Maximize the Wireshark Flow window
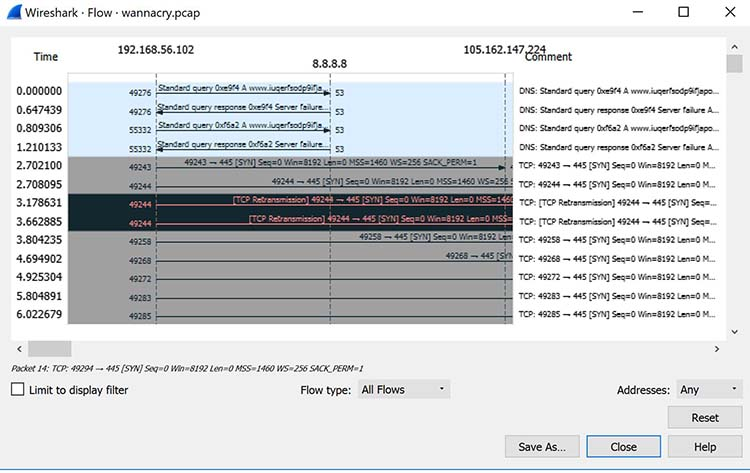750x473 pixels. coord(684,12)
